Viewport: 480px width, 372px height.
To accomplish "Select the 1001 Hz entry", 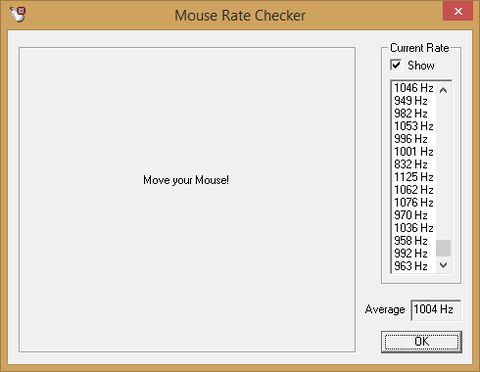I will click(x=414, y=152).
